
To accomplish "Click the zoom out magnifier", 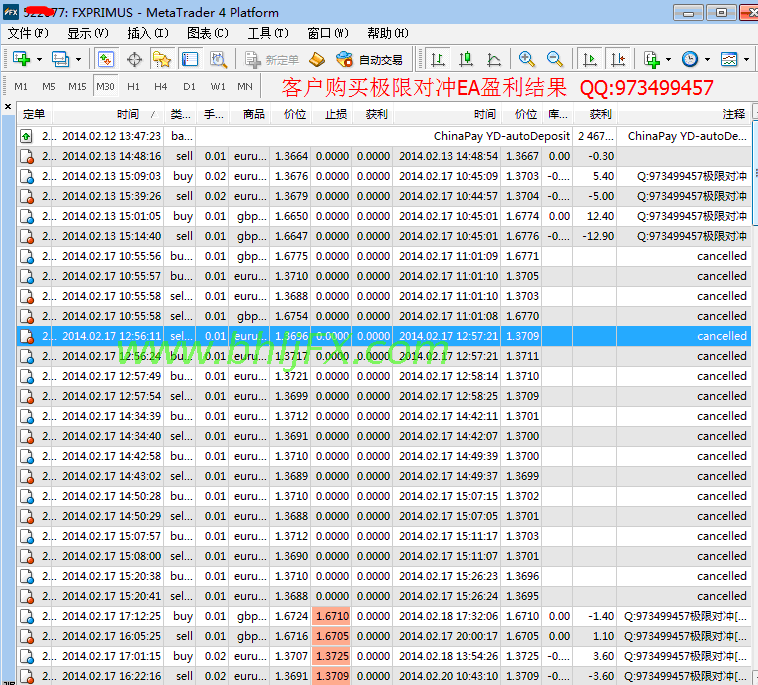I will click(x=555, y=59).
